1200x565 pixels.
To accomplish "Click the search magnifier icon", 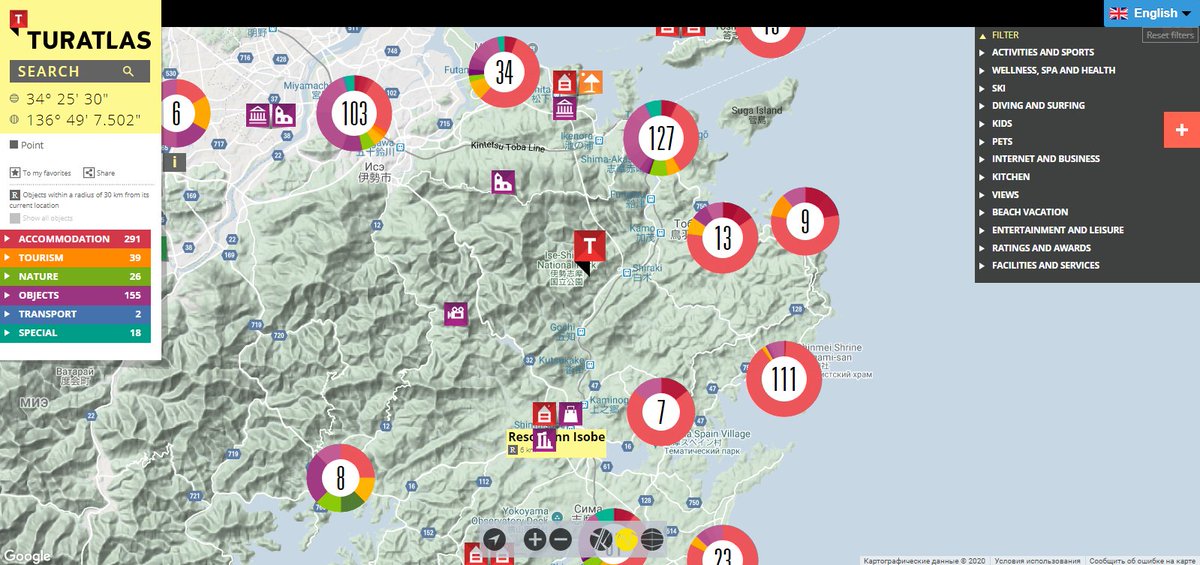I will (128, 72).
